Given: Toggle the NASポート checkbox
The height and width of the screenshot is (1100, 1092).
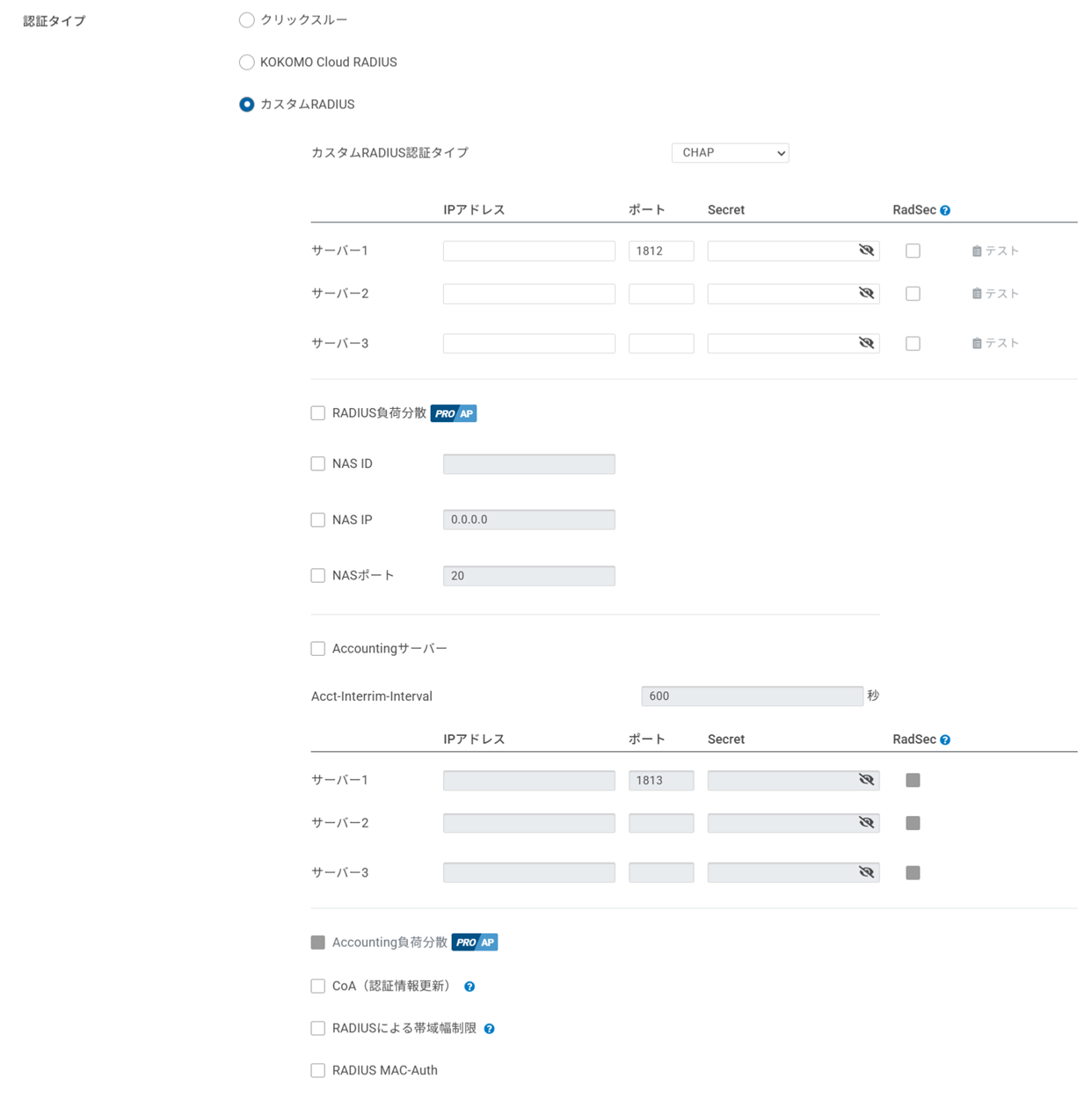Looking at the screenshot, I should click(318, 576).
